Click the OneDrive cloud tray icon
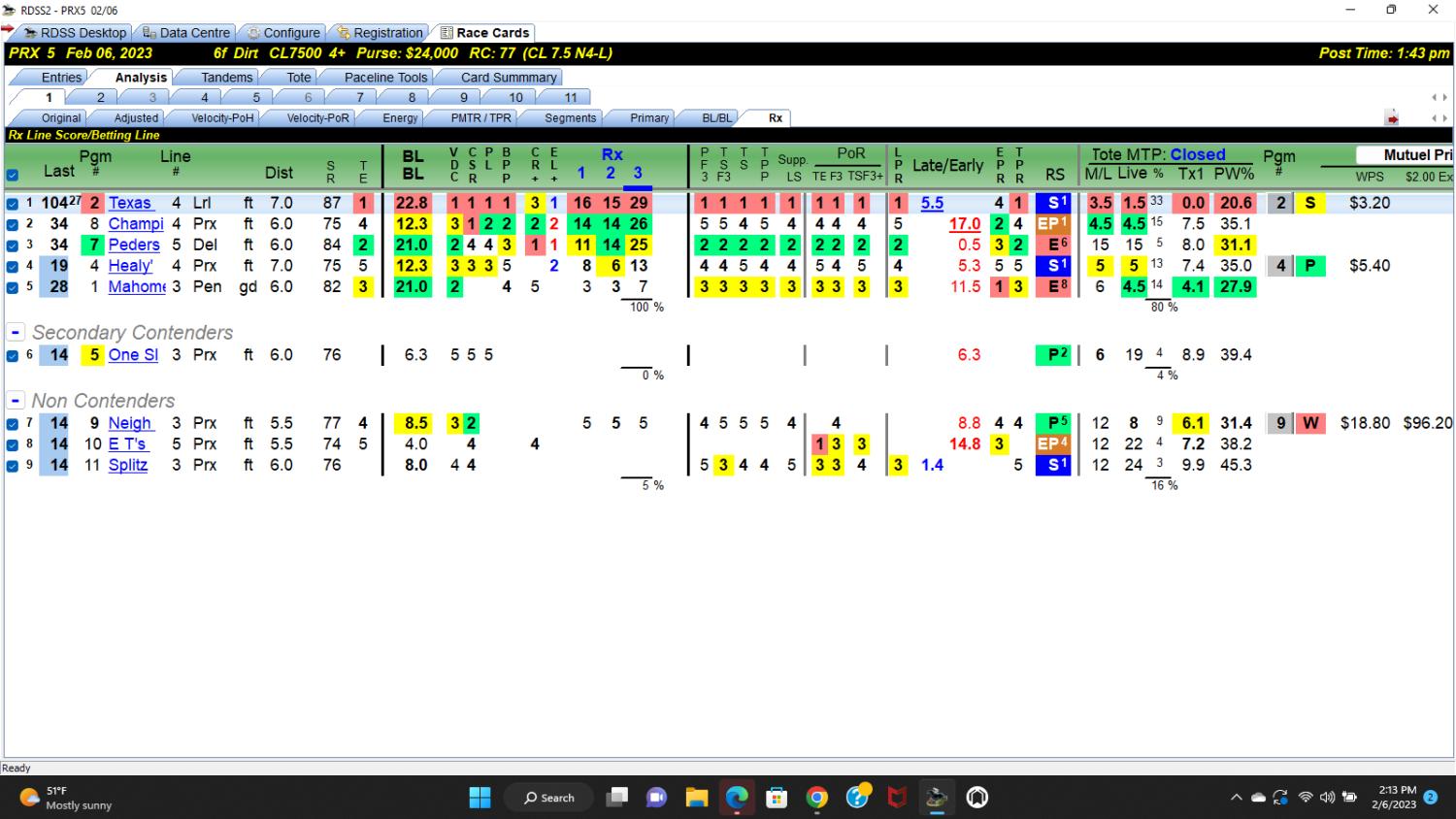Screen dimensions: 1456x819 pos(1258,798)
